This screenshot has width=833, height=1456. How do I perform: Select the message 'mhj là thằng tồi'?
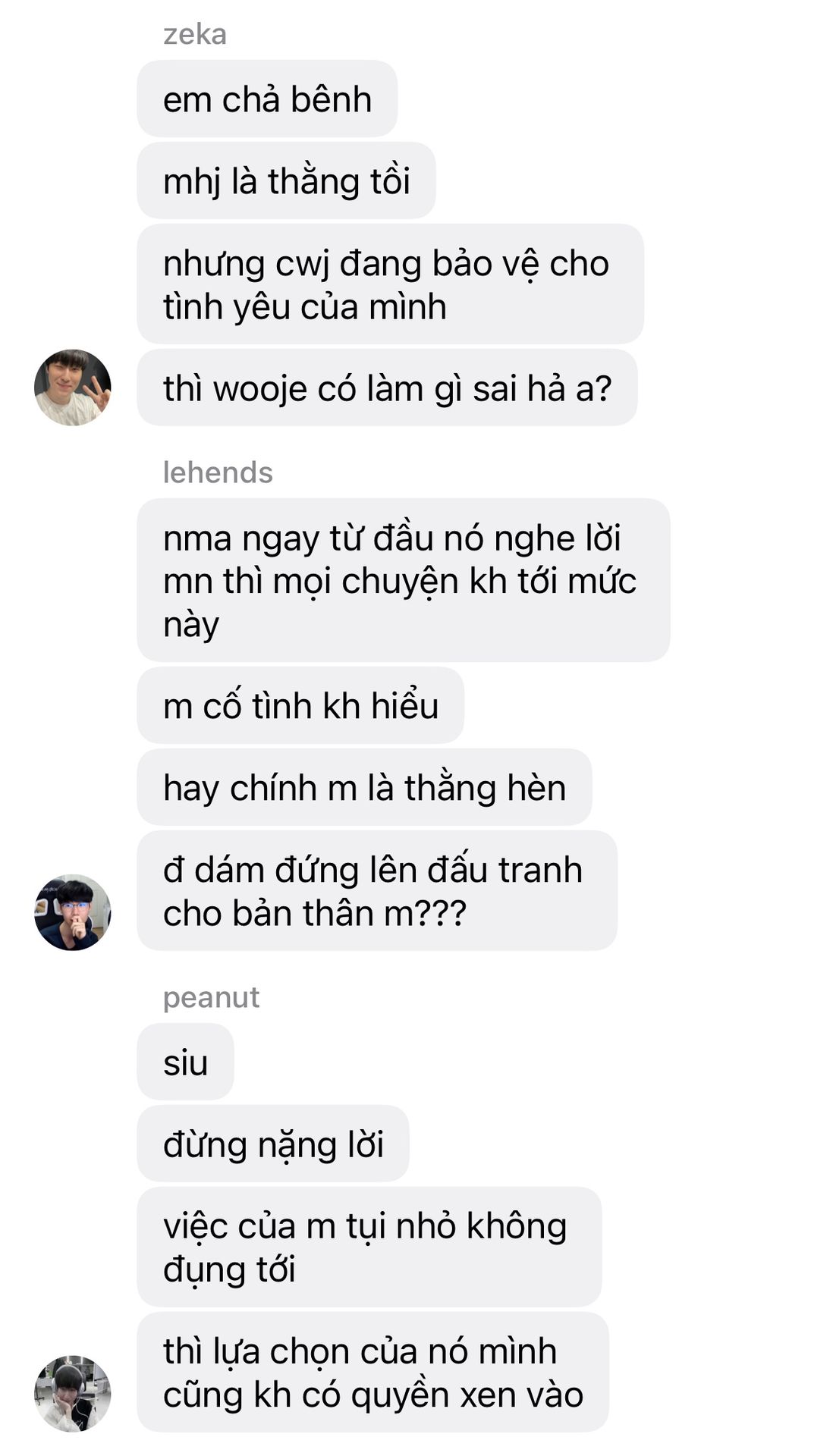point(286,181)
